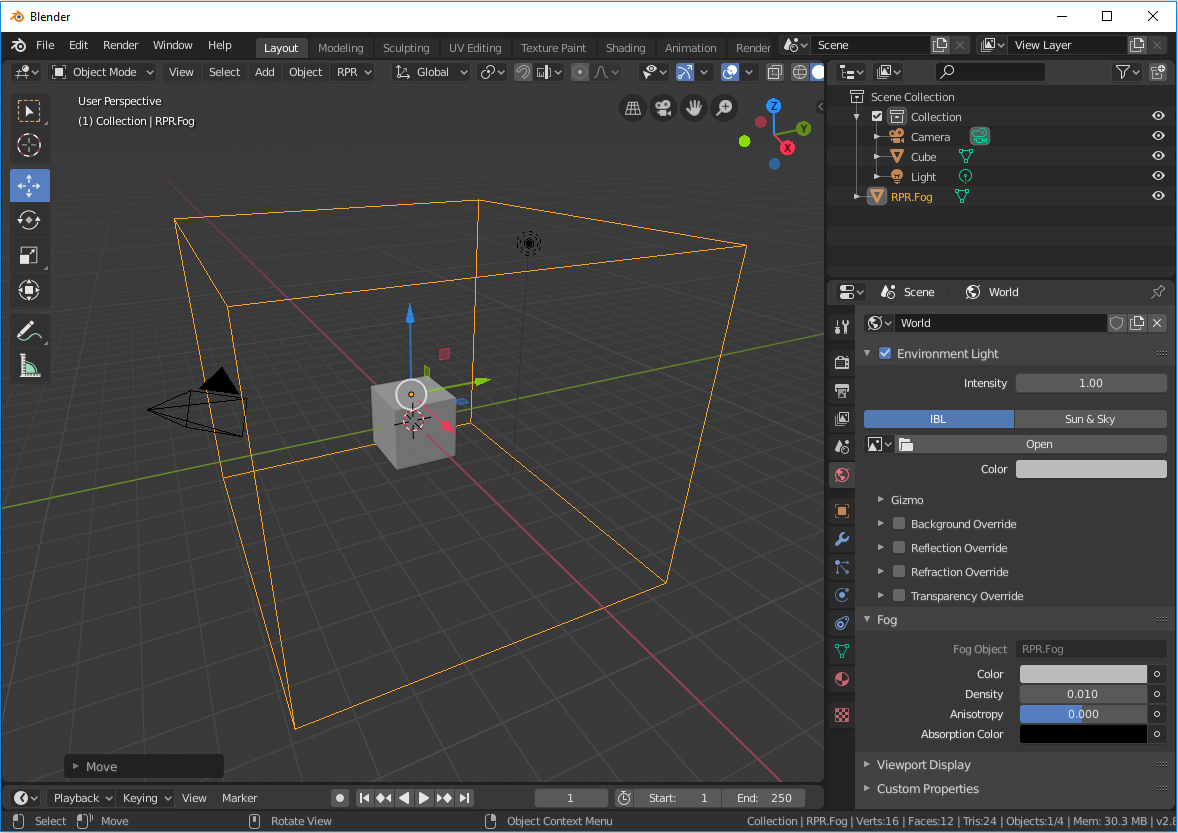The image size is (1178, 833).
Task: Select the Move tool
Action: (x=29, y=186)
